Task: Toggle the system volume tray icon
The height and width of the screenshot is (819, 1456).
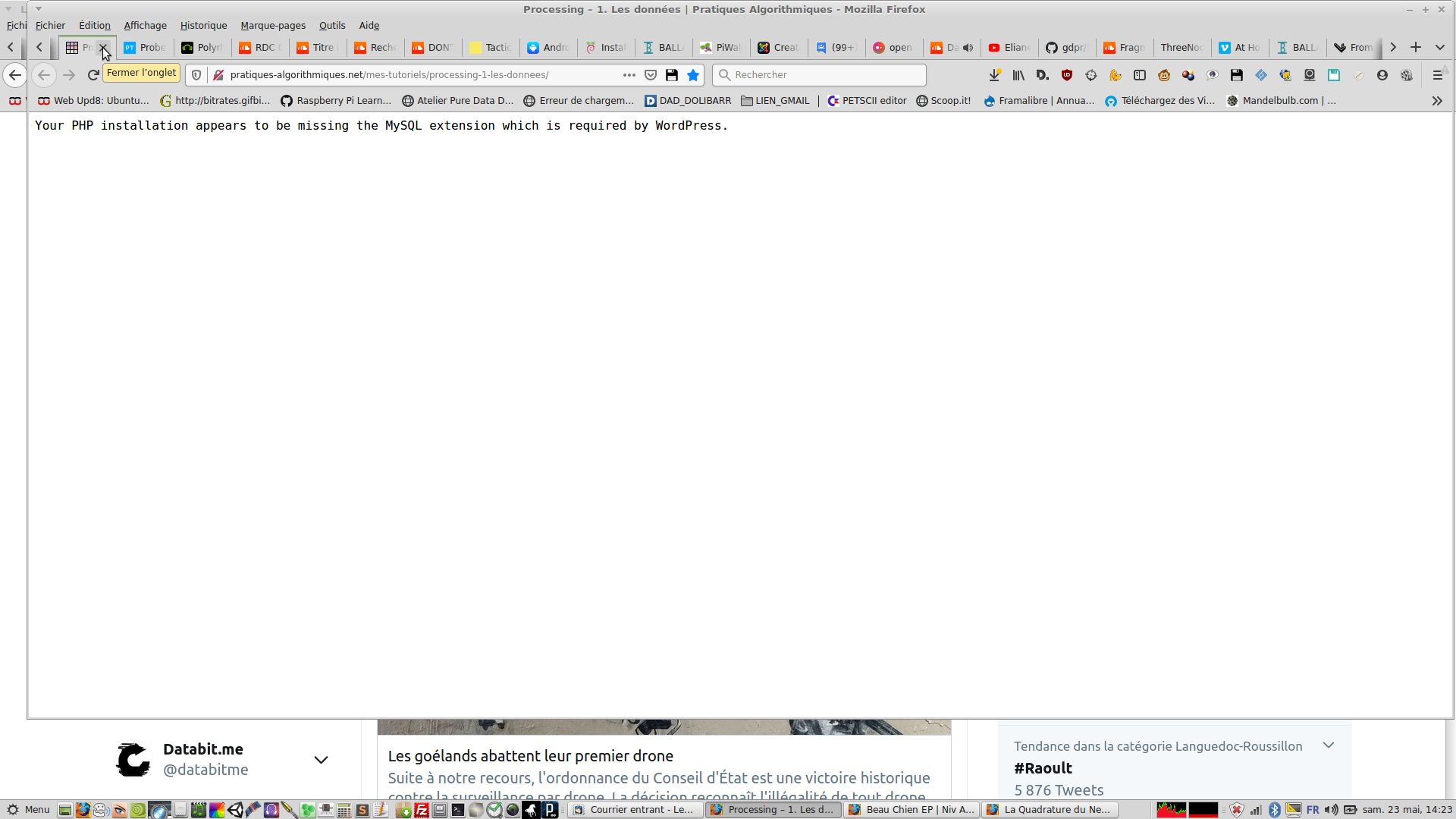Action: 1332,810
